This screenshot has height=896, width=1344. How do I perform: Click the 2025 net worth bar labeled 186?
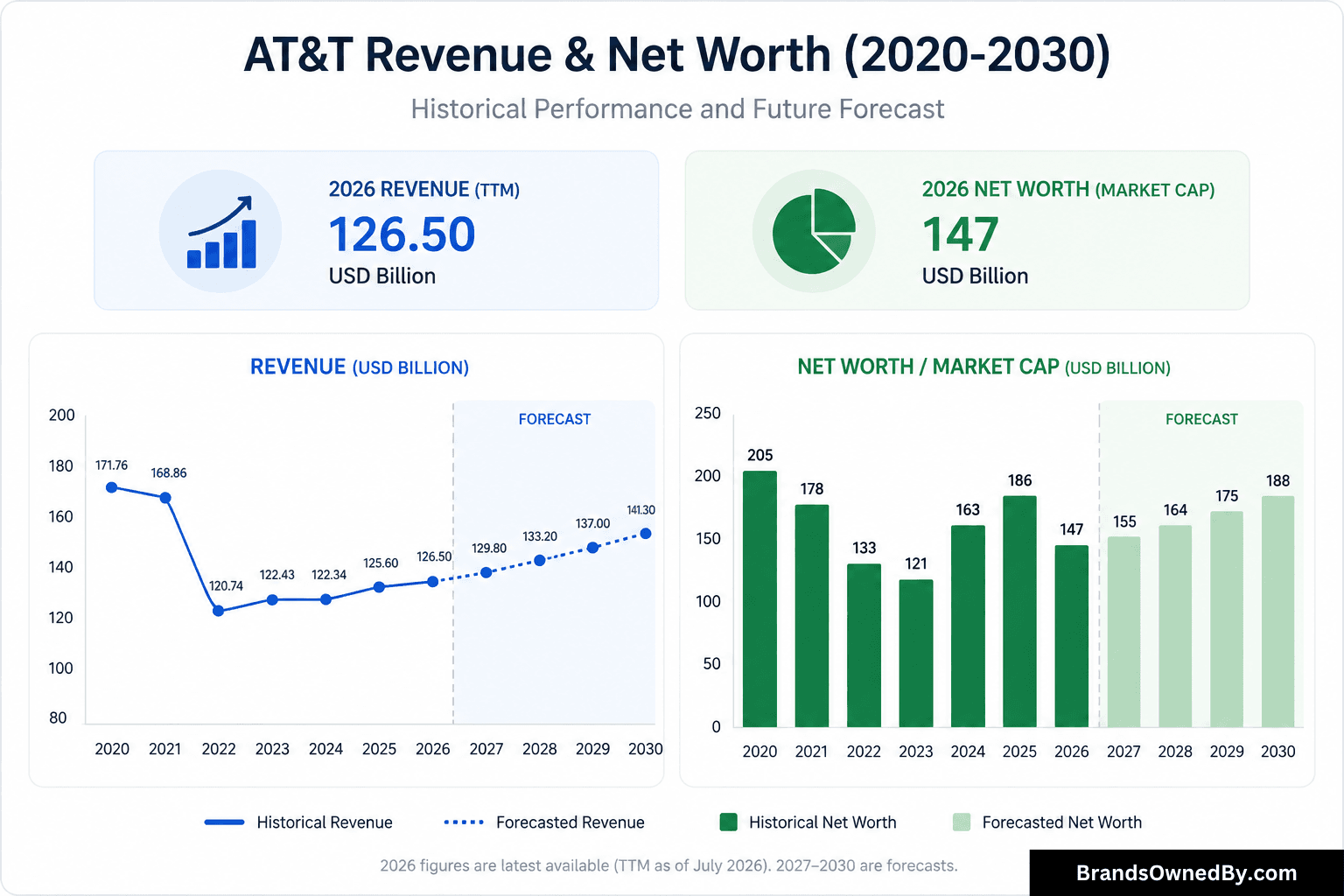click(x=1019, y=612)
